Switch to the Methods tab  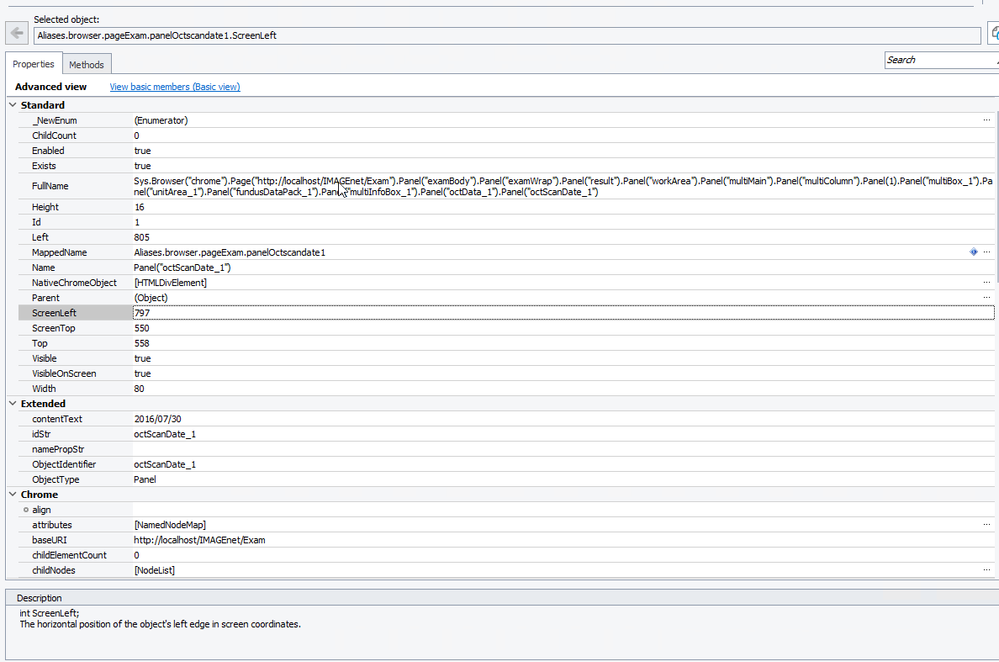click(86, 65)
